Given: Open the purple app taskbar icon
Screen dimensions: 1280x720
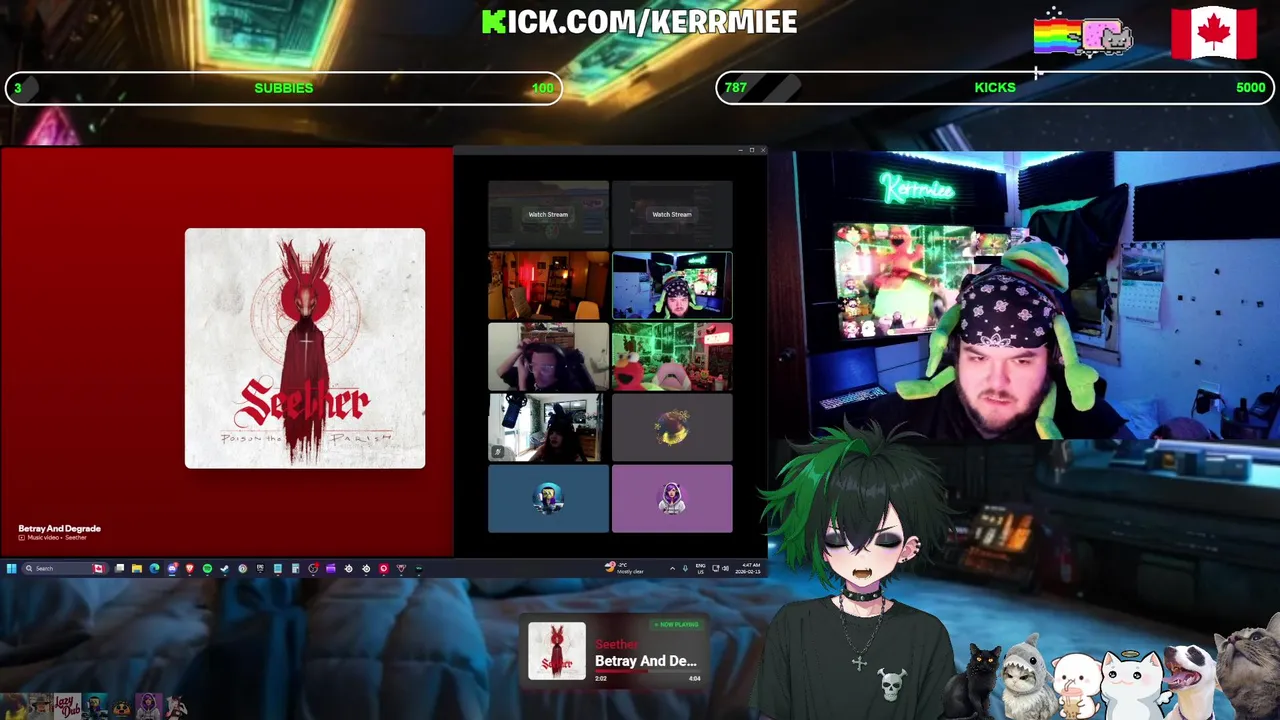Looking at the screenshot, I should pyautogui.click(x=331, y=568).
